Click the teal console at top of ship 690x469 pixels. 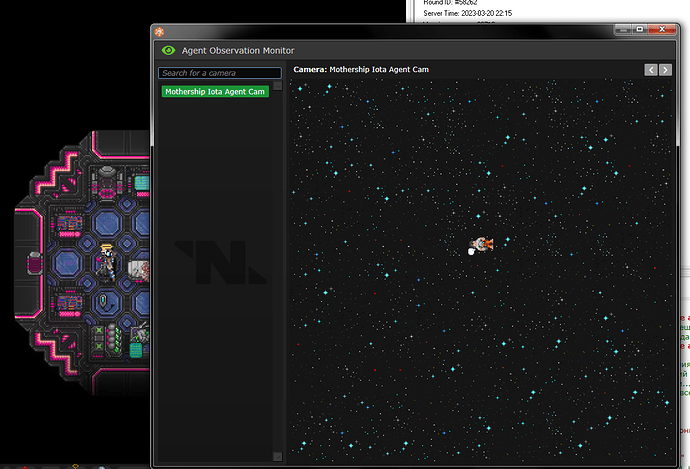[142, 183]
